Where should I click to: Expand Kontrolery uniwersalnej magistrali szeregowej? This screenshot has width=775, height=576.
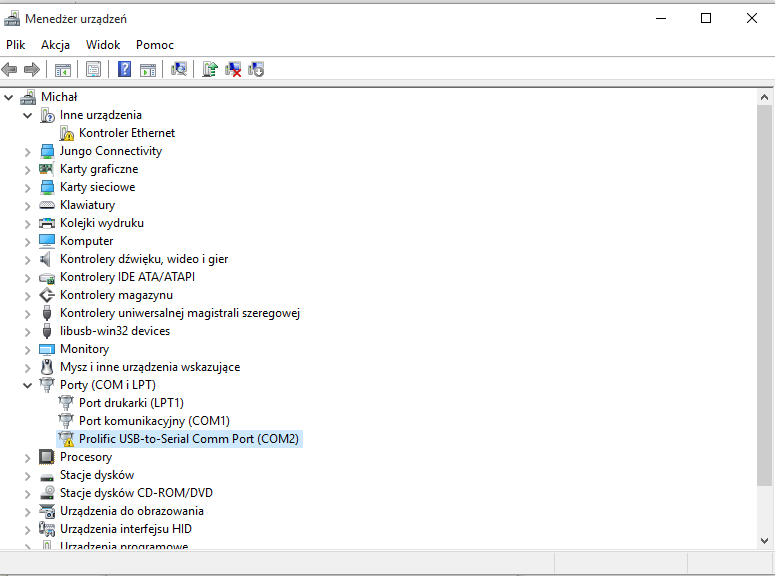click(x=28, y=313)
